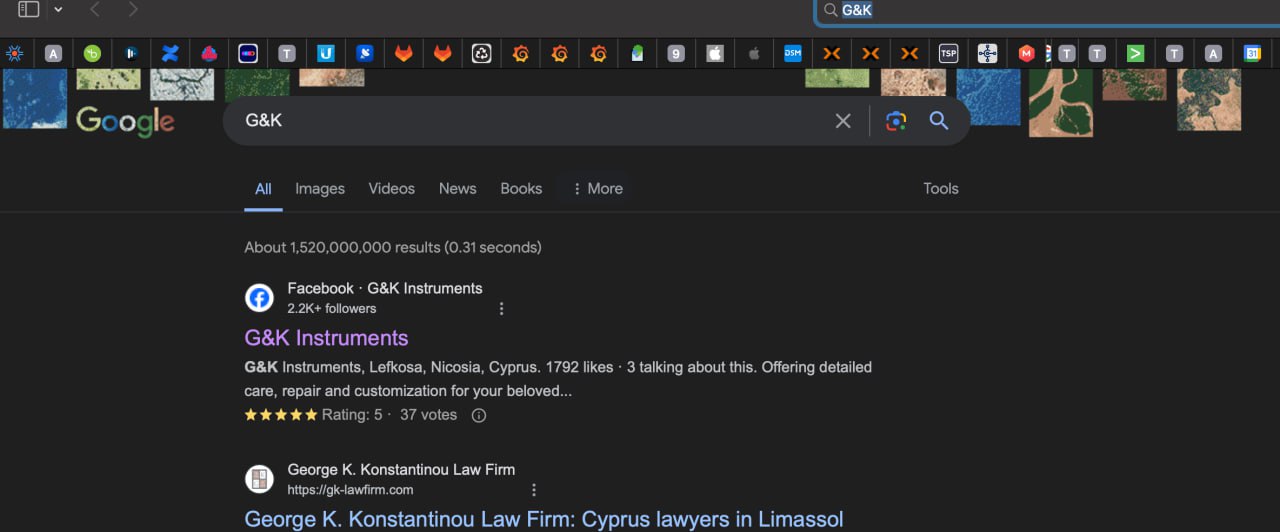Click the Google Lens search by image icon
The height and width of the screenshot is (532, 1280).
coord(896,121)
